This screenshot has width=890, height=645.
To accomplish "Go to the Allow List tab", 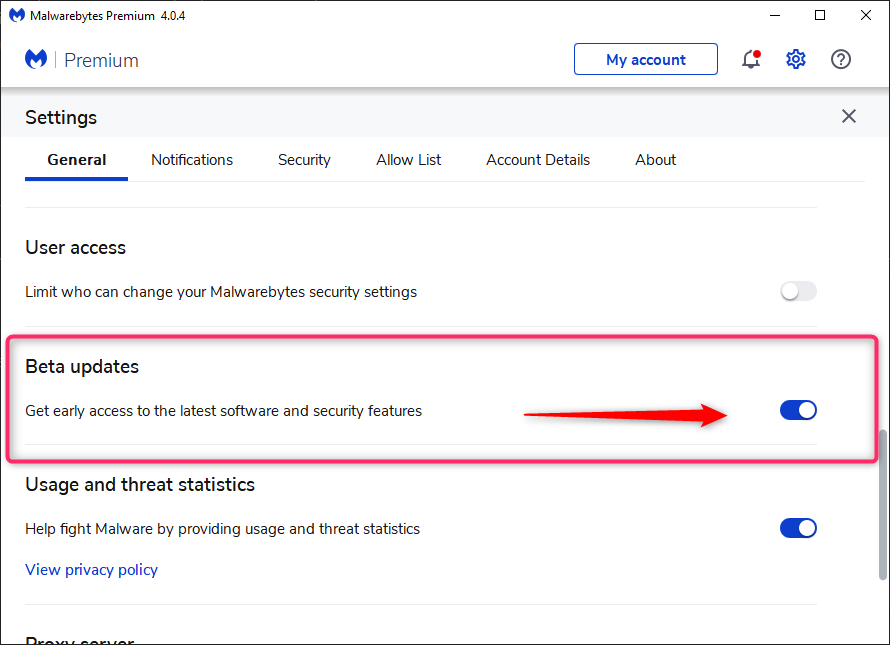I will coord(409,160).
